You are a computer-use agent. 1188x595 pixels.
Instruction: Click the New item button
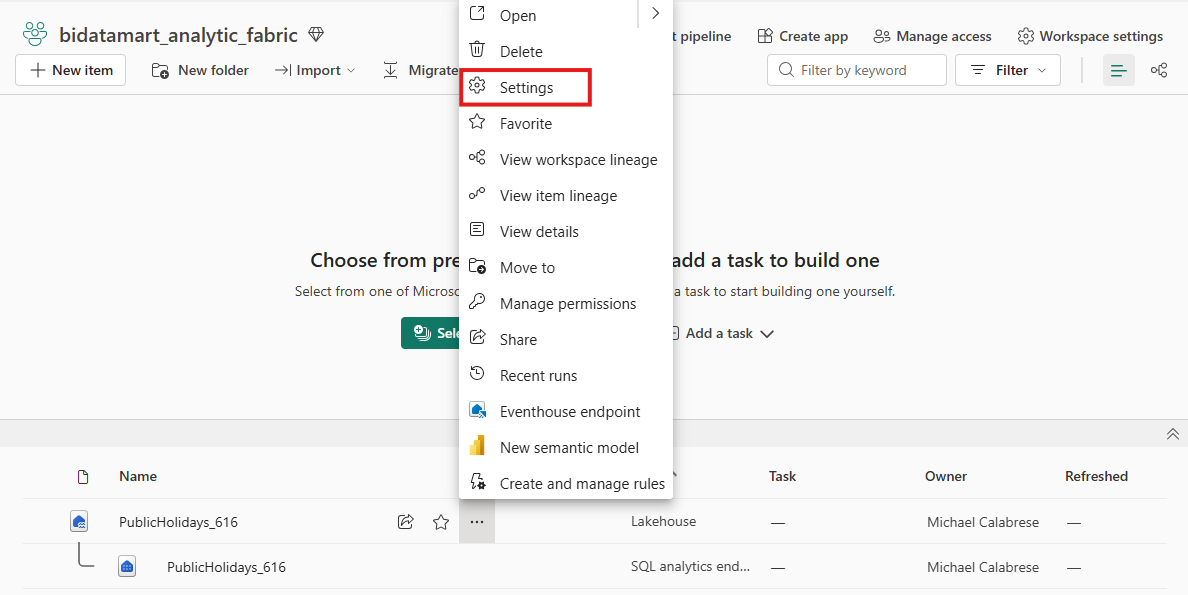(x=70, y=70)
